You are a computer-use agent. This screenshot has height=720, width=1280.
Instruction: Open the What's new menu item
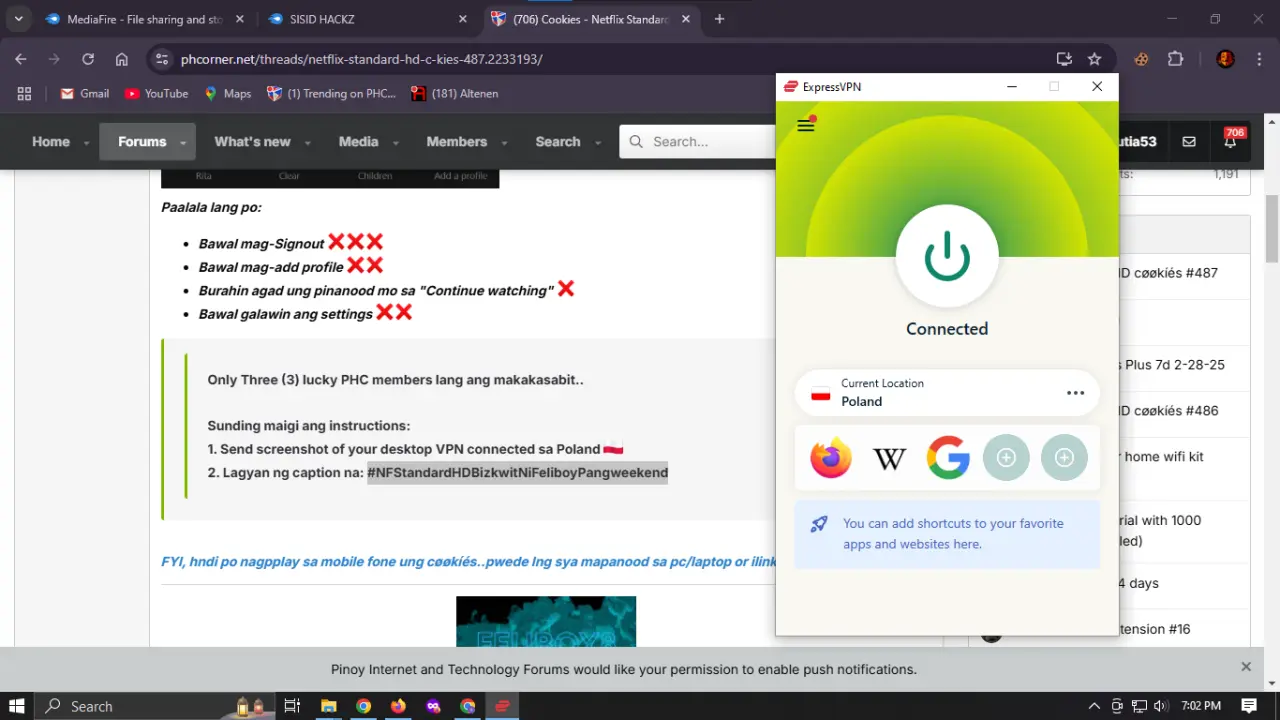pyautogui.click(x=252, y=142)
